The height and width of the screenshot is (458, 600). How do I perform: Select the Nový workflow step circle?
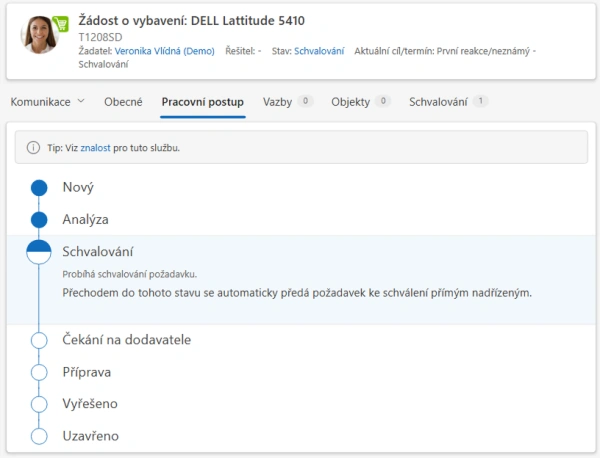coord(39,187)
